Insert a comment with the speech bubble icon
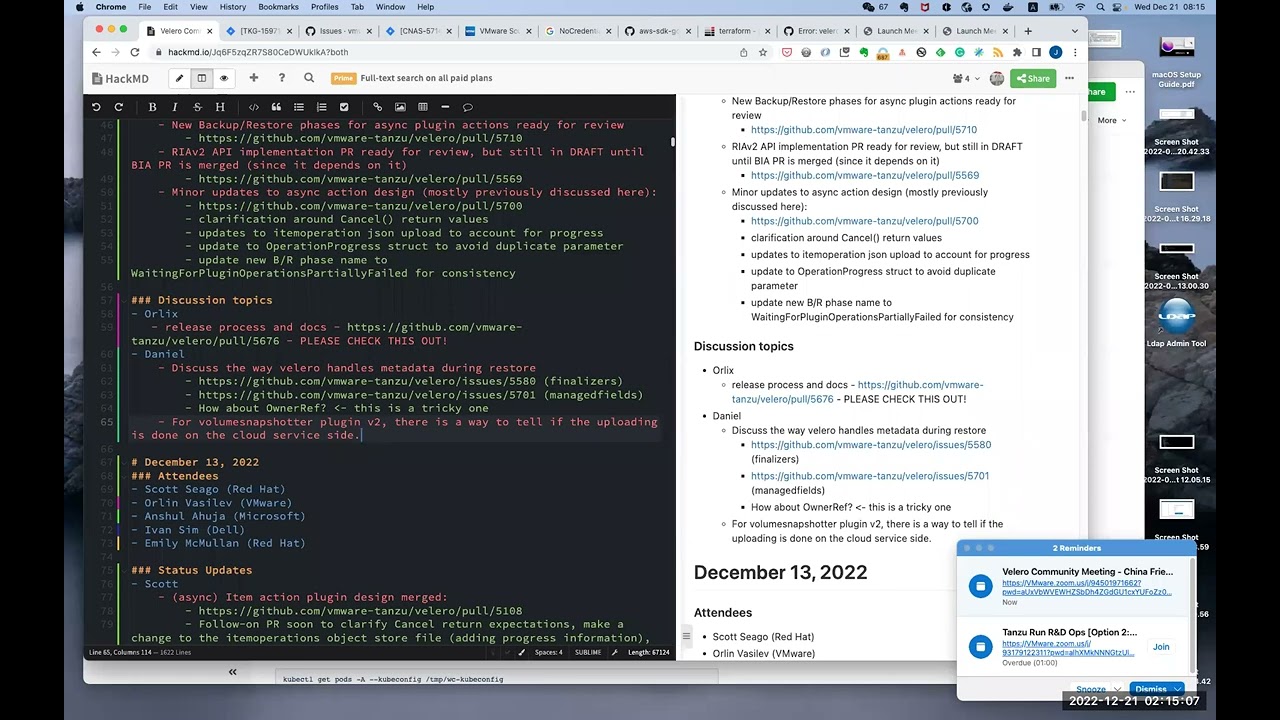The image size is (1280, 720). click(x=468, y=107)
